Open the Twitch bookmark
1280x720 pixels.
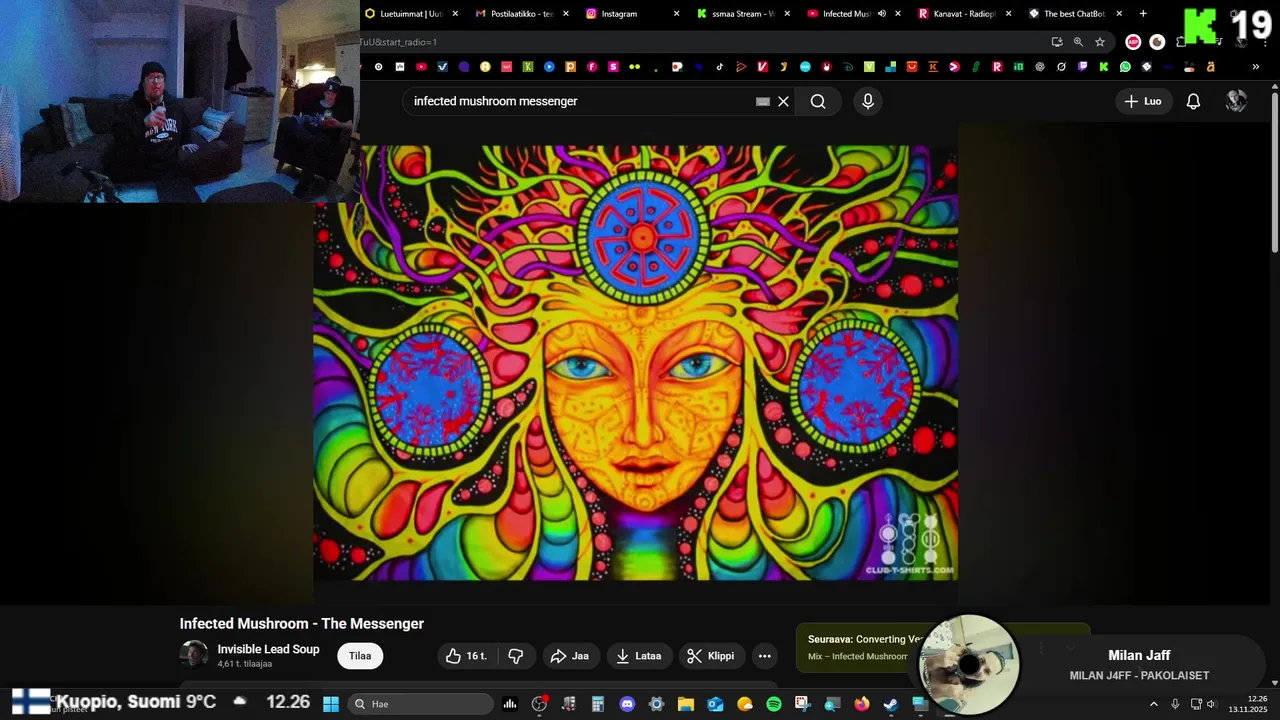tap(1083, 67)
